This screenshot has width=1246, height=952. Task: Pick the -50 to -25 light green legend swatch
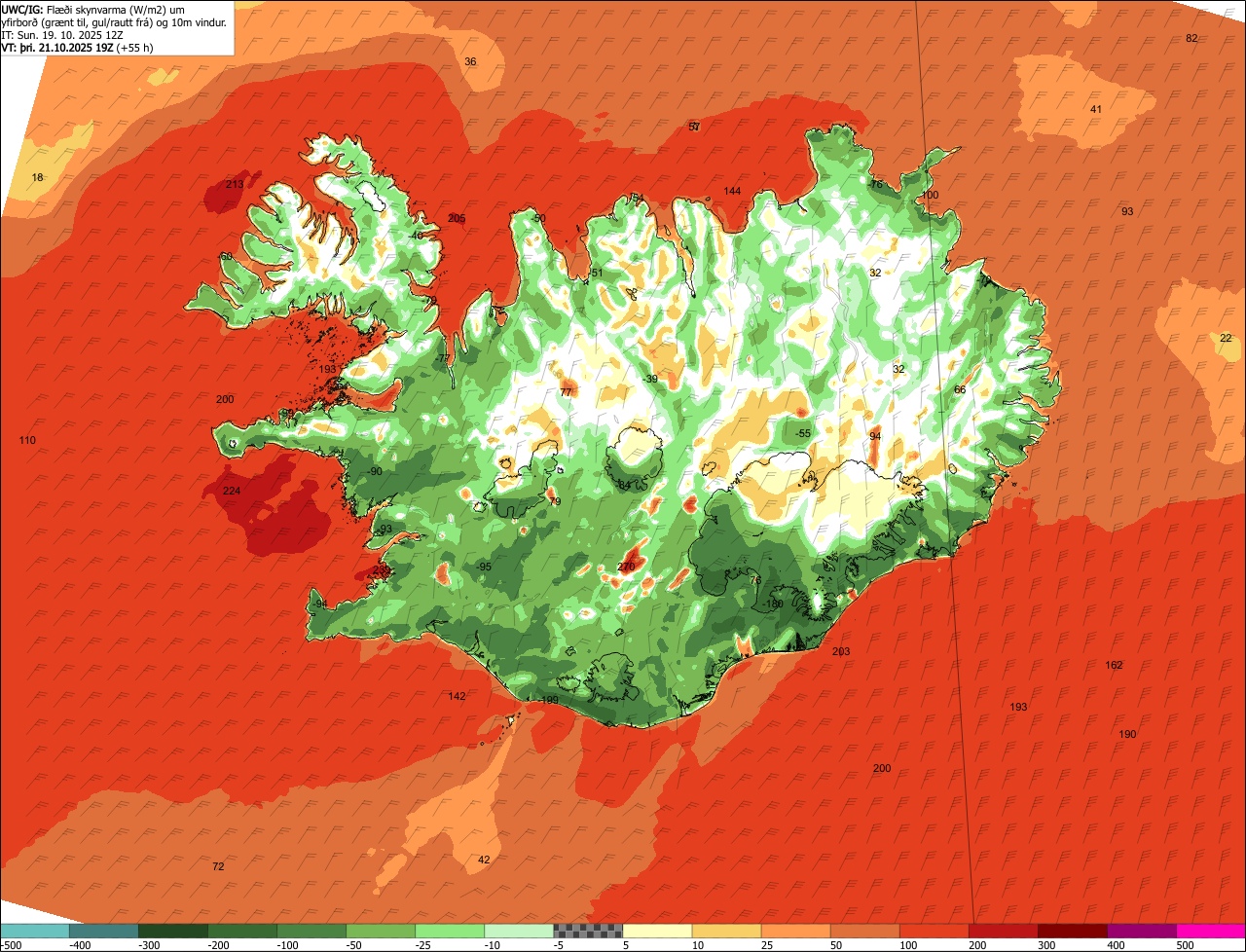(x=380, y=931)
